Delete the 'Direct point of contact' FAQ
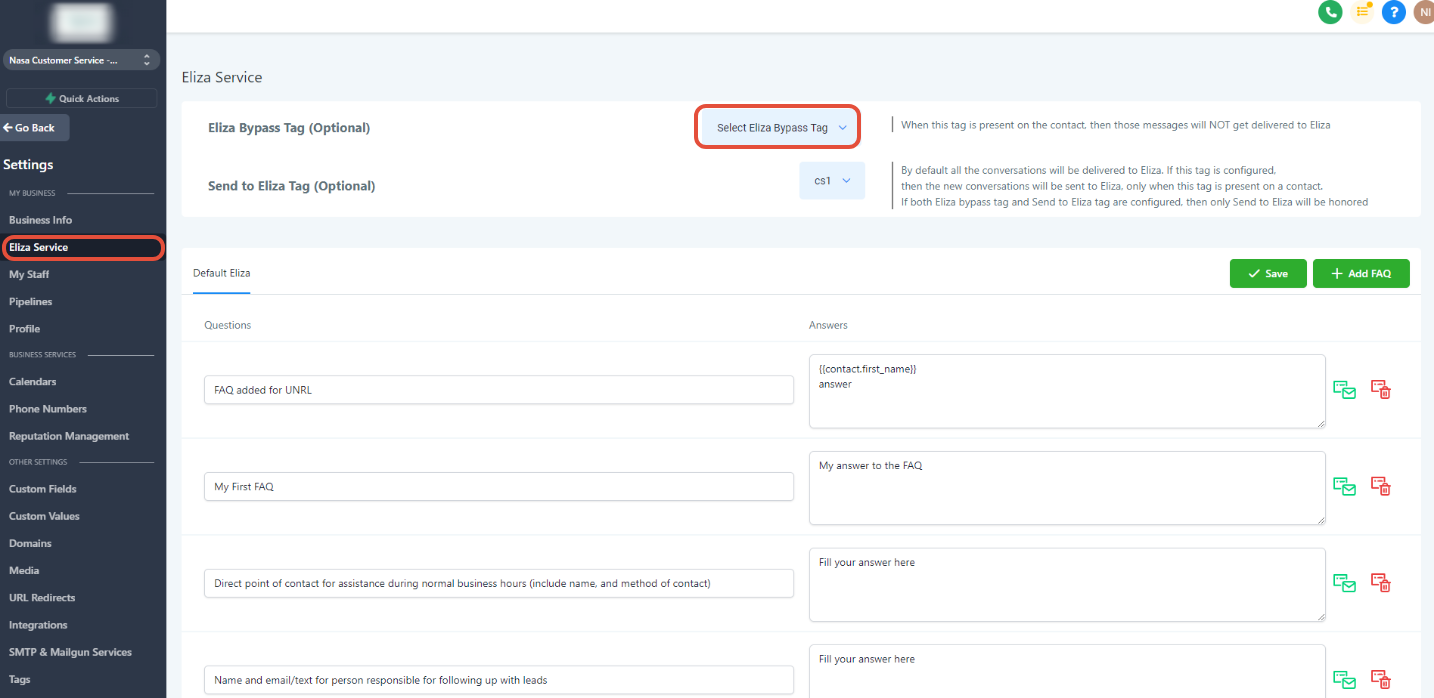Screen dimensions: 1434x698 (1381, 583)
